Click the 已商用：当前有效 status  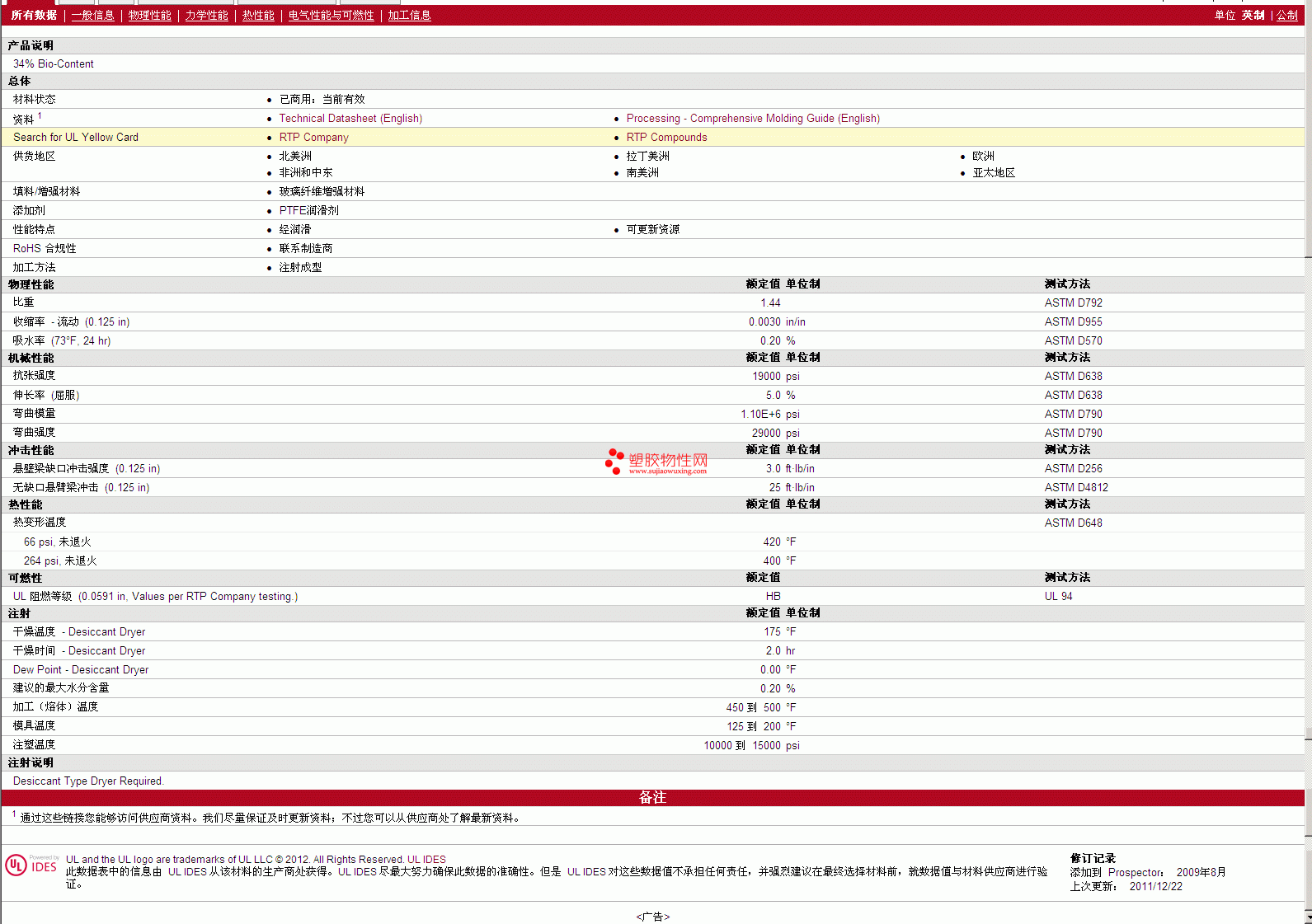[x=322, y=100]
